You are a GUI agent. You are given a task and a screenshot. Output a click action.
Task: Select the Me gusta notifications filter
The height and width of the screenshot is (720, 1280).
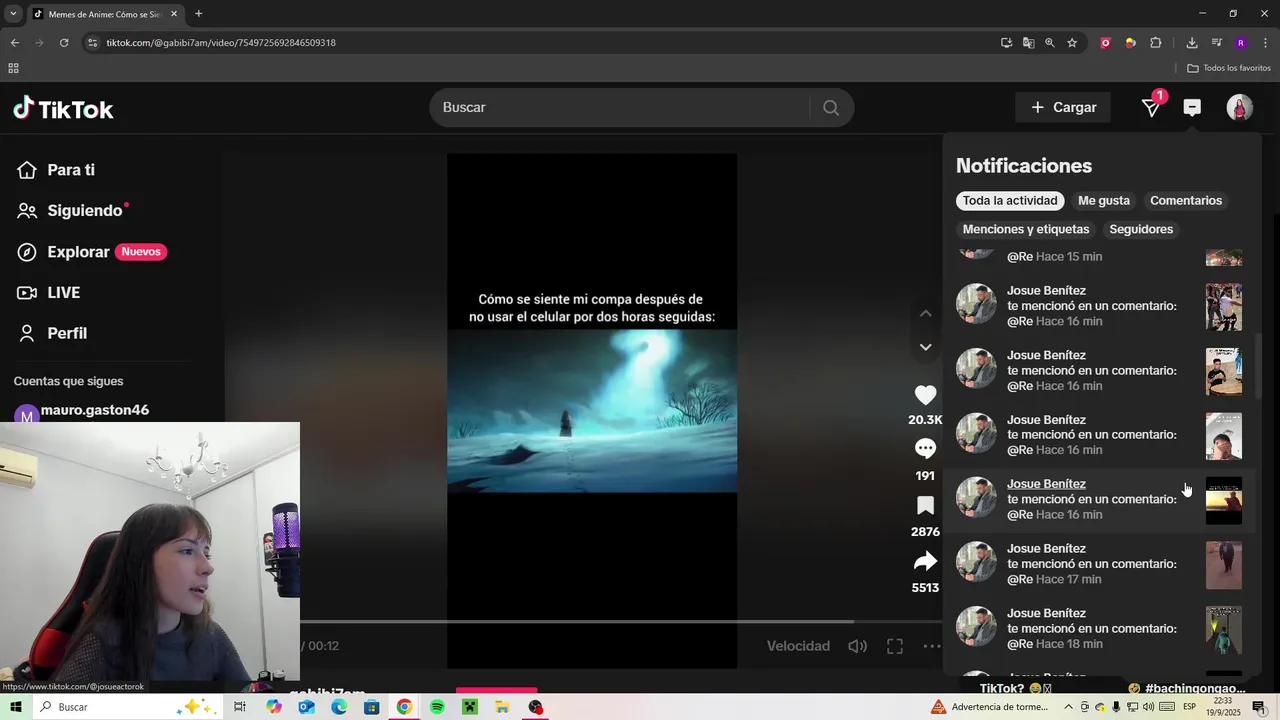1104,201
